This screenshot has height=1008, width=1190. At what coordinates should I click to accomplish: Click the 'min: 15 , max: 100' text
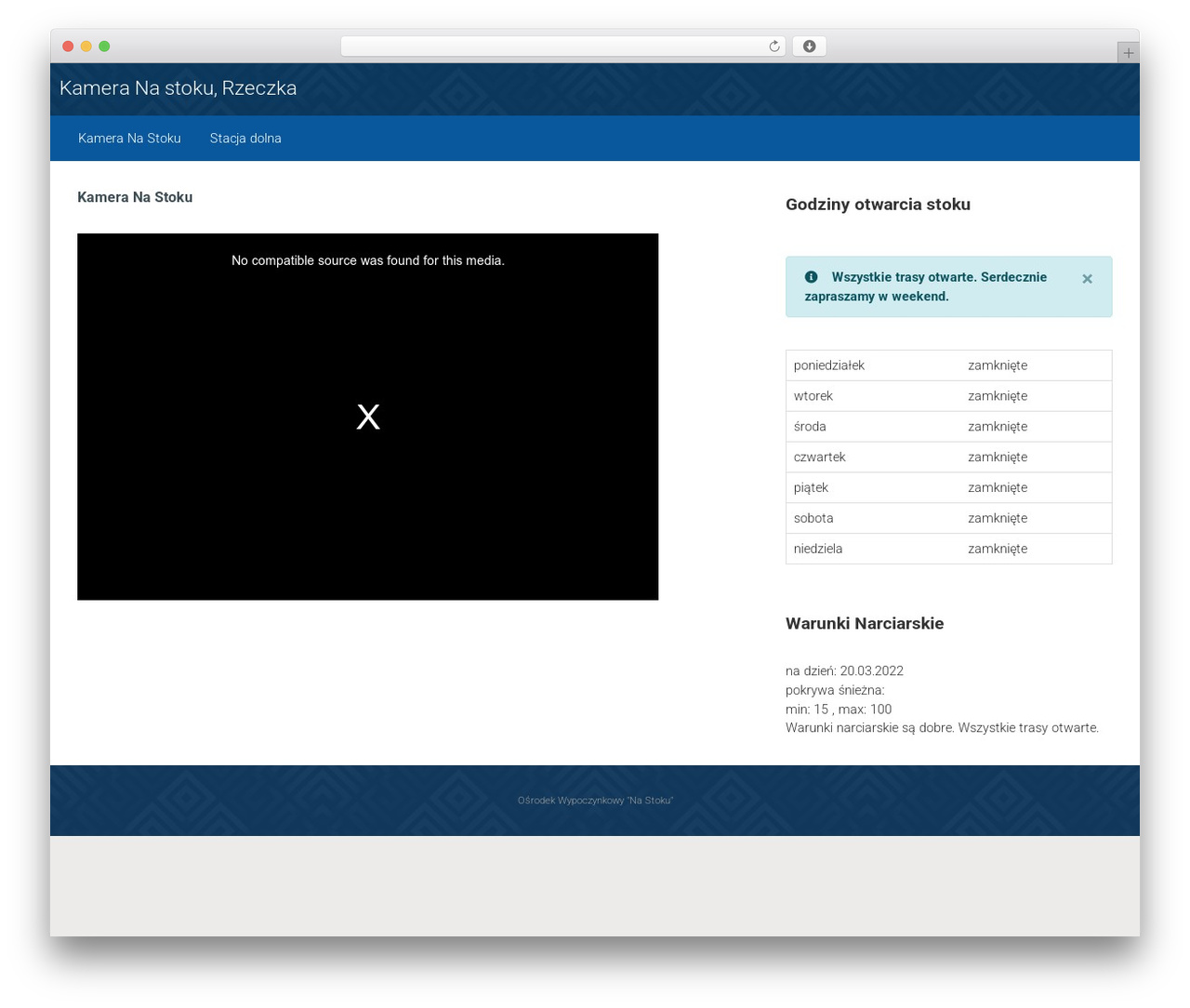click(x=839, y=710)
